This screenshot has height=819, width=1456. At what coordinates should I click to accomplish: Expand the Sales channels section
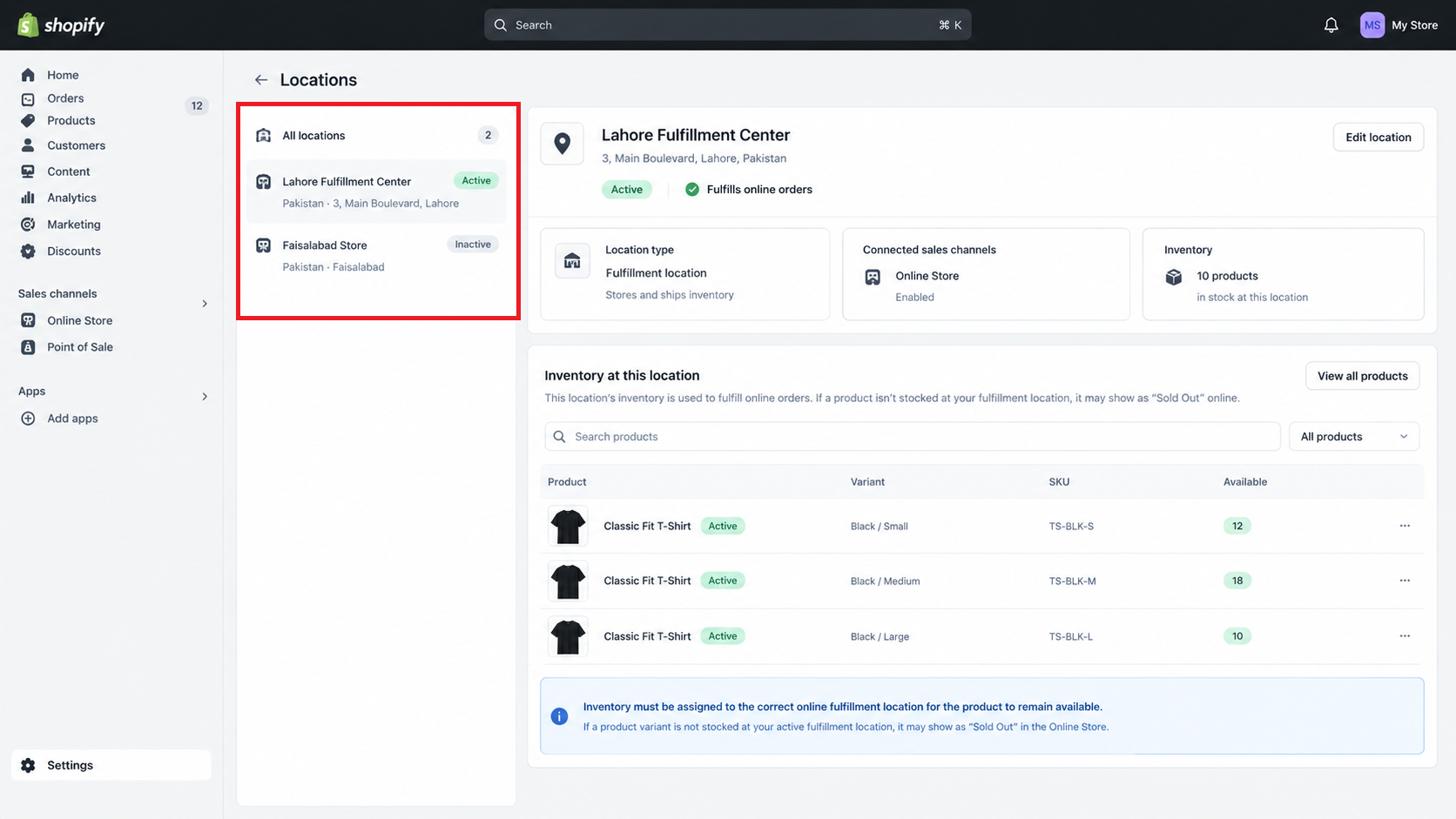(x=205, y=304)
